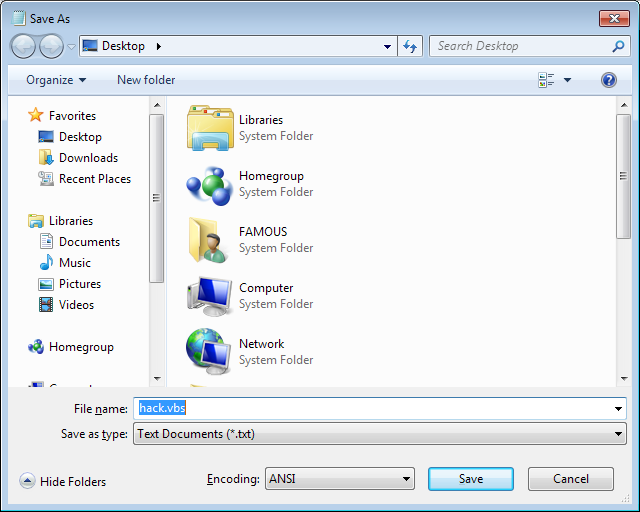Click the Change your view icon
The image size is (640, 512).
point(546,80)
